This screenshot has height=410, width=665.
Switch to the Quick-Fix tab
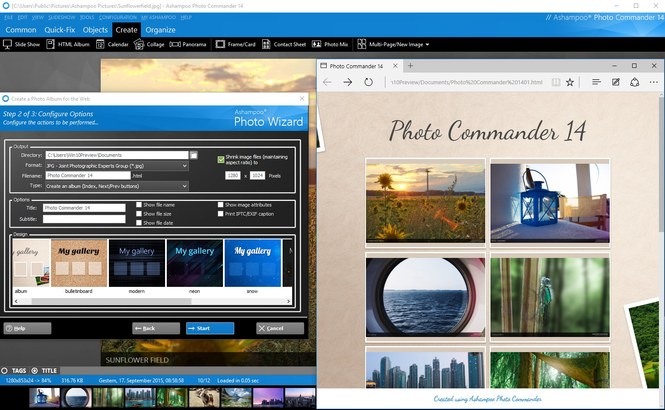click(x=59, y=30)
